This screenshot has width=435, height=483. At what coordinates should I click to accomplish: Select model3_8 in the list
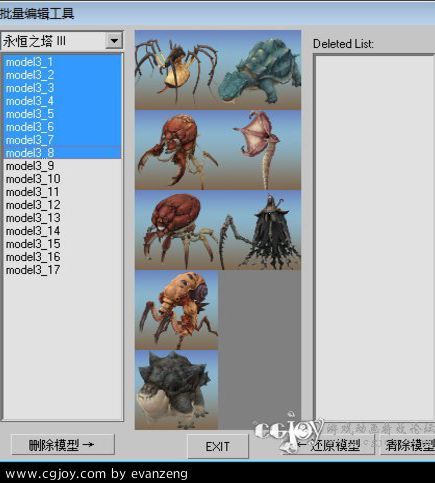tap(62, 153)
